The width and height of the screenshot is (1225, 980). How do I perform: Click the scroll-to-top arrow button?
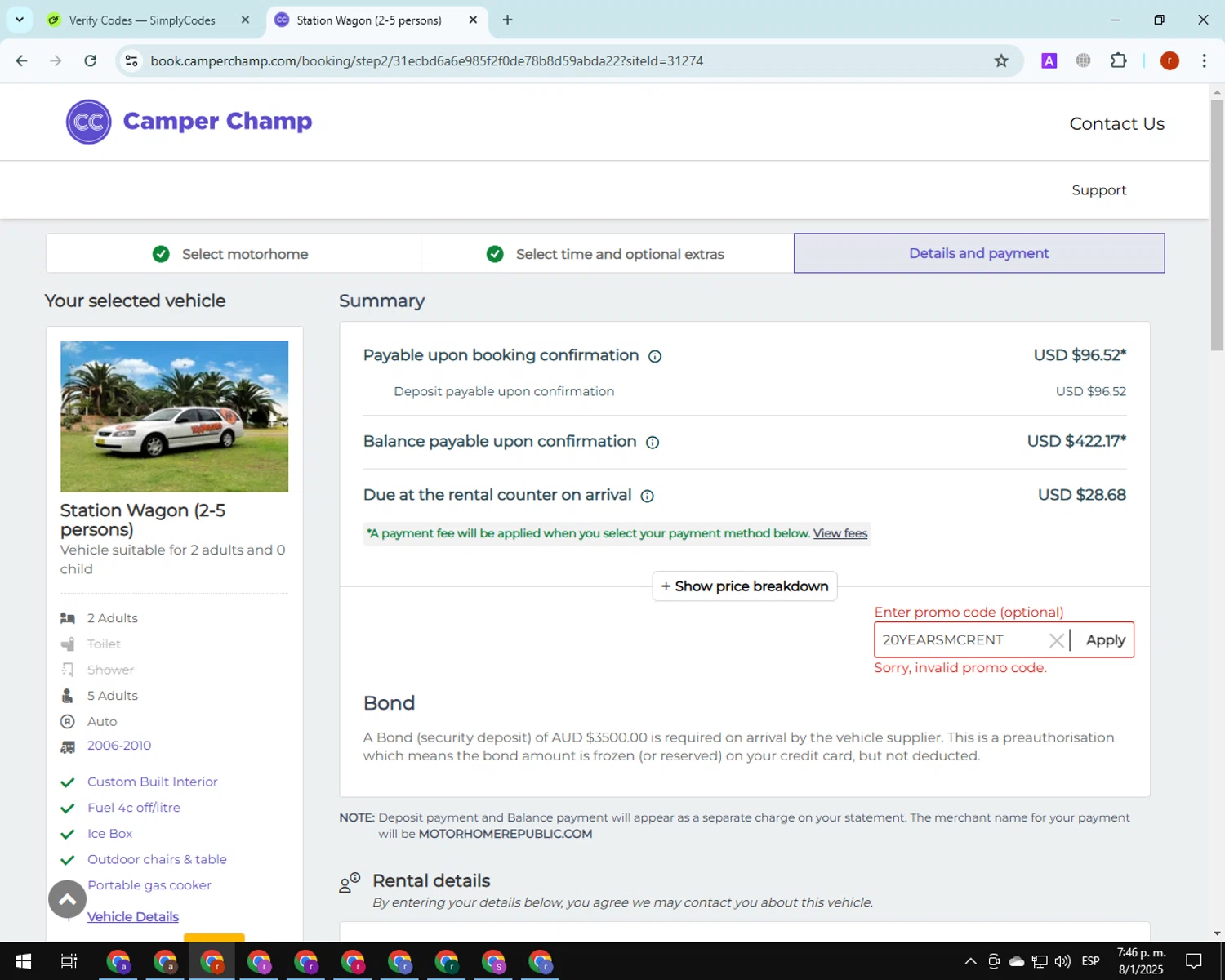pyautogui.click(x=67, y=899)
